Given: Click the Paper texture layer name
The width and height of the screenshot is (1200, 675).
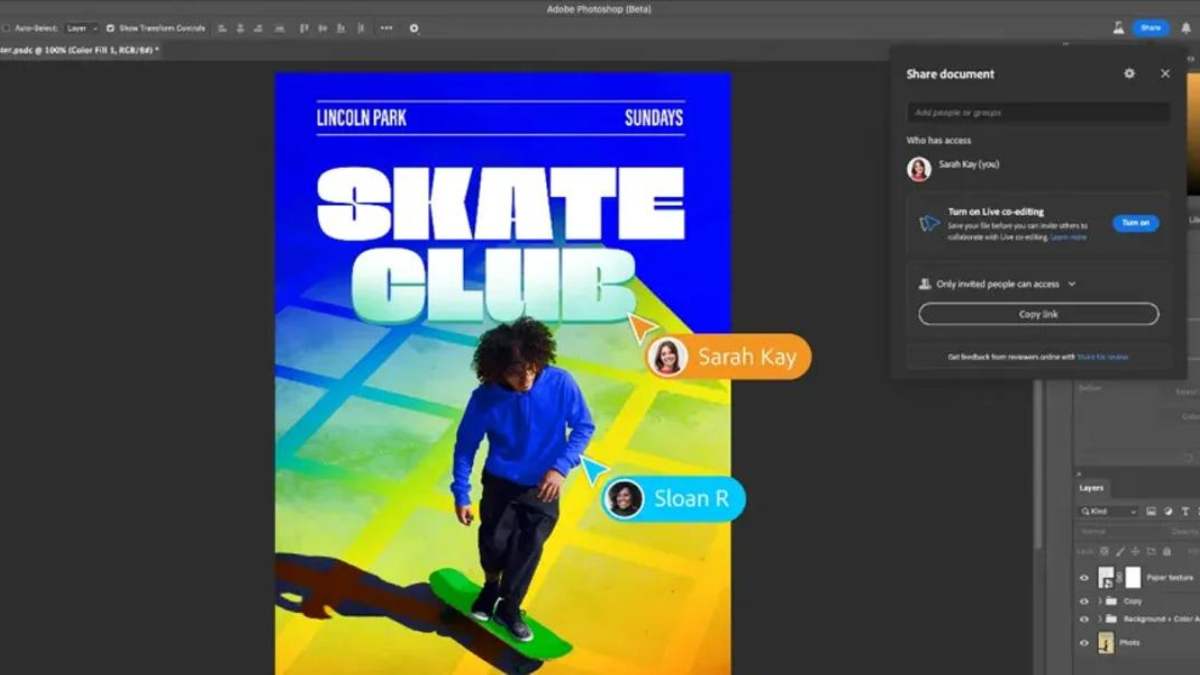Looking at the screenshot, I should (x=1170, y=578).
